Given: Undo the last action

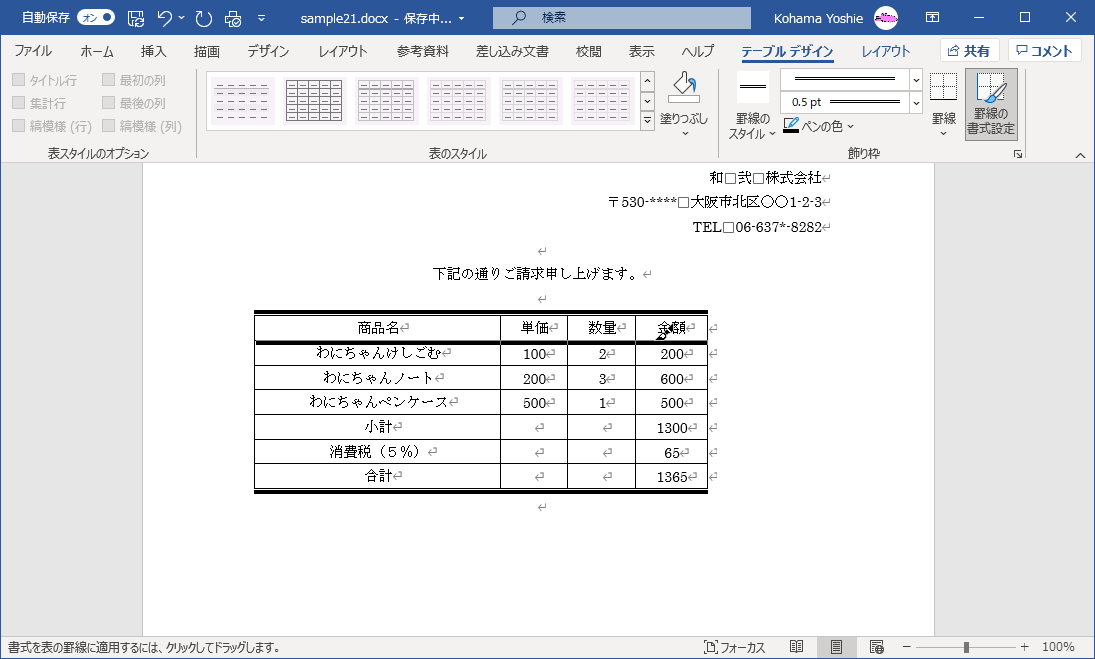Looking at the screenshot, I should [x=165, y=18].
